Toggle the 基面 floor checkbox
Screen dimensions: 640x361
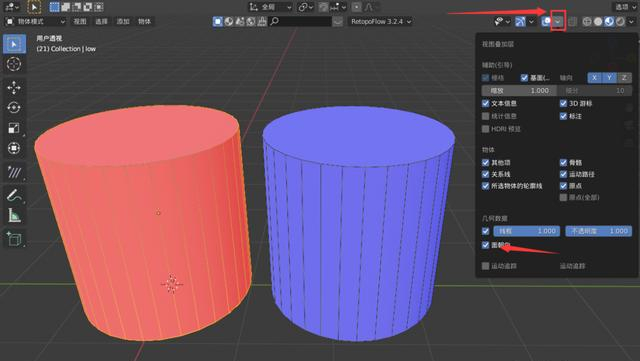pos(524,78)
